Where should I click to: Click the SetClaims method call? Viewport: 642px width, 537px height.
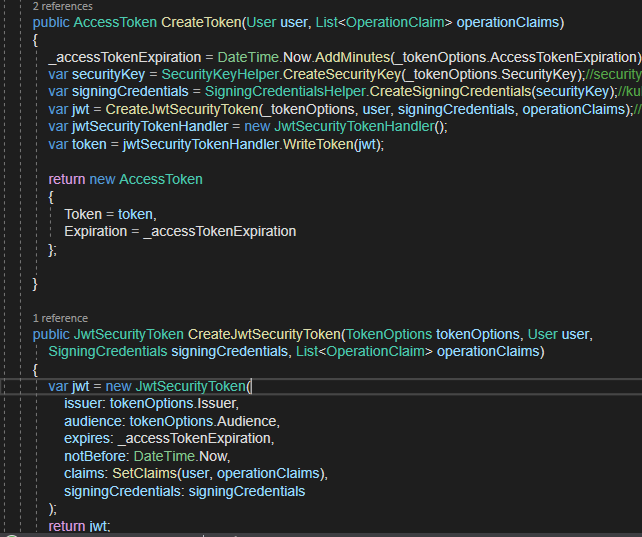pos(144,474)
